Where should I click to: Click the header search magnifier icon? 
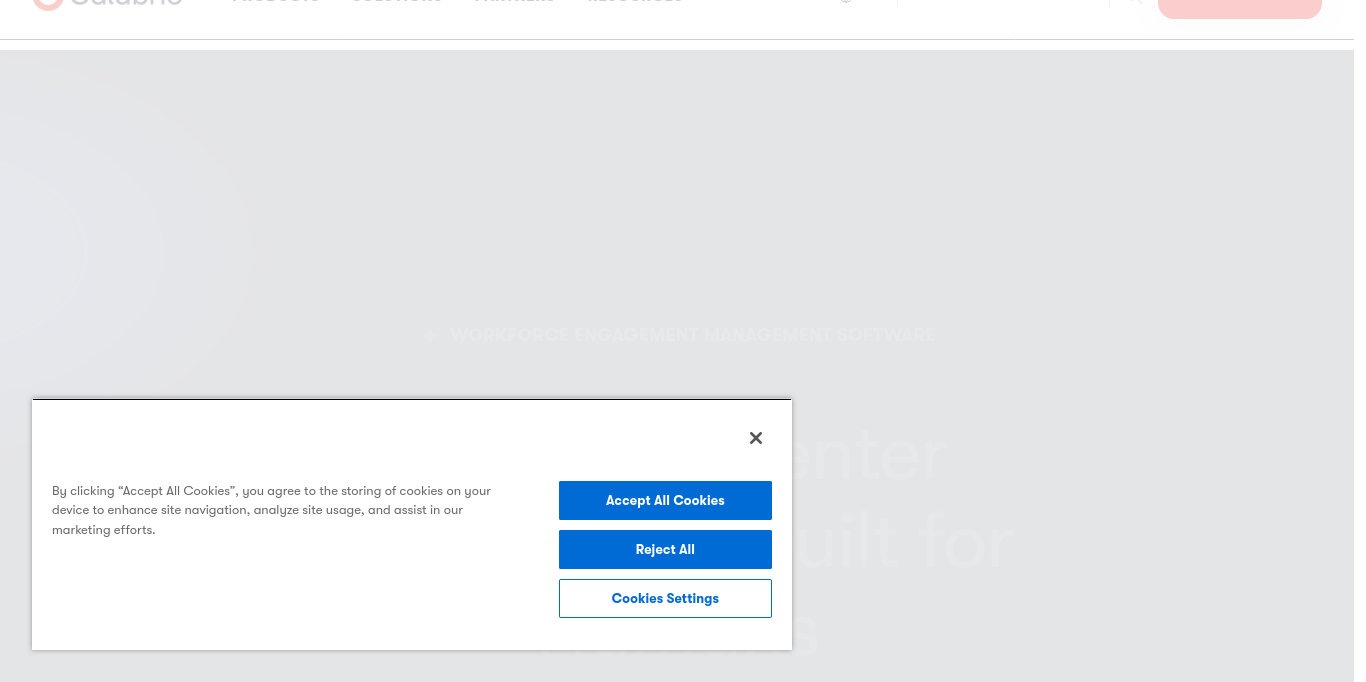pyautogui.click(x=1134, y=3)
